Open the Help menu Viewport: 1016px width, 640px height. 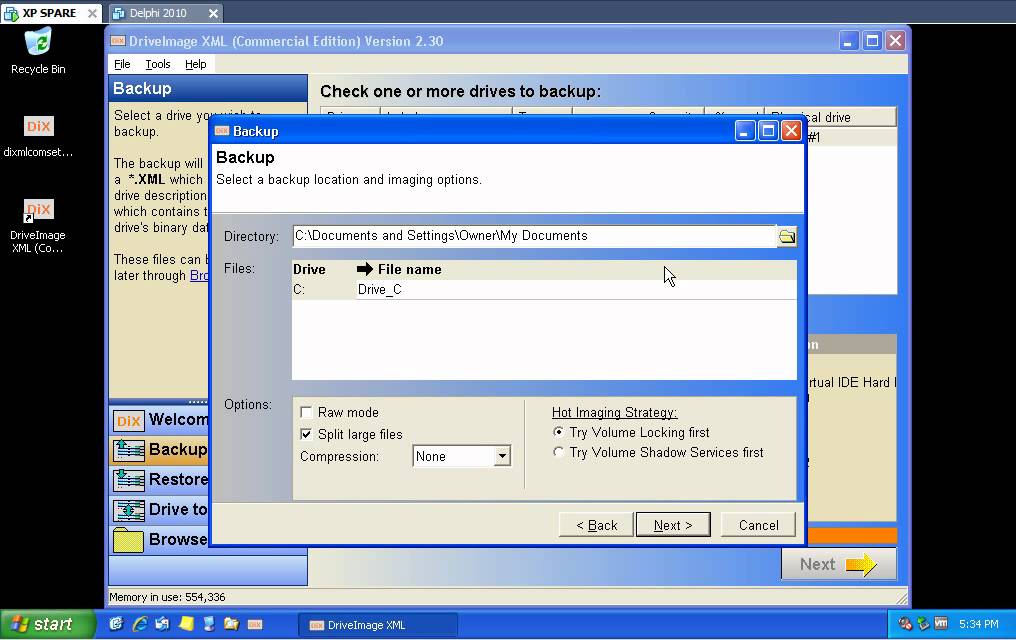195,64
